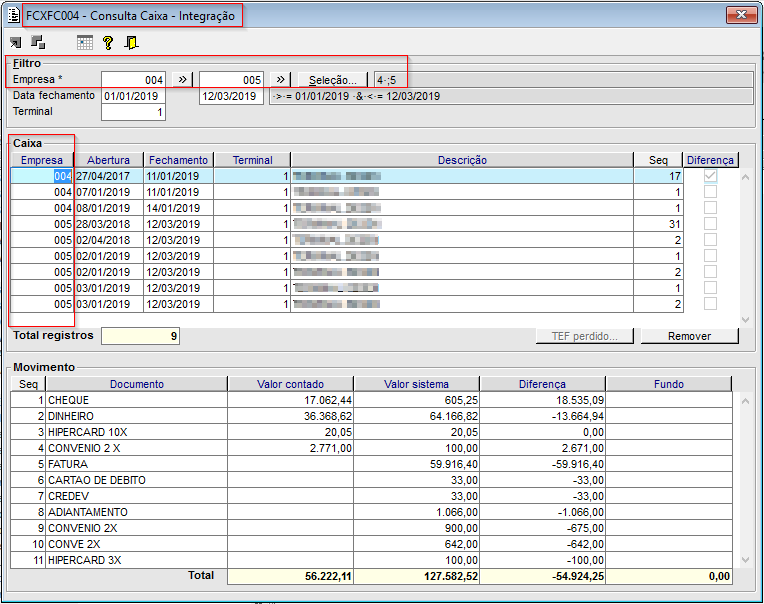Click the Caixa grid Seq column header

coord(658,160)
